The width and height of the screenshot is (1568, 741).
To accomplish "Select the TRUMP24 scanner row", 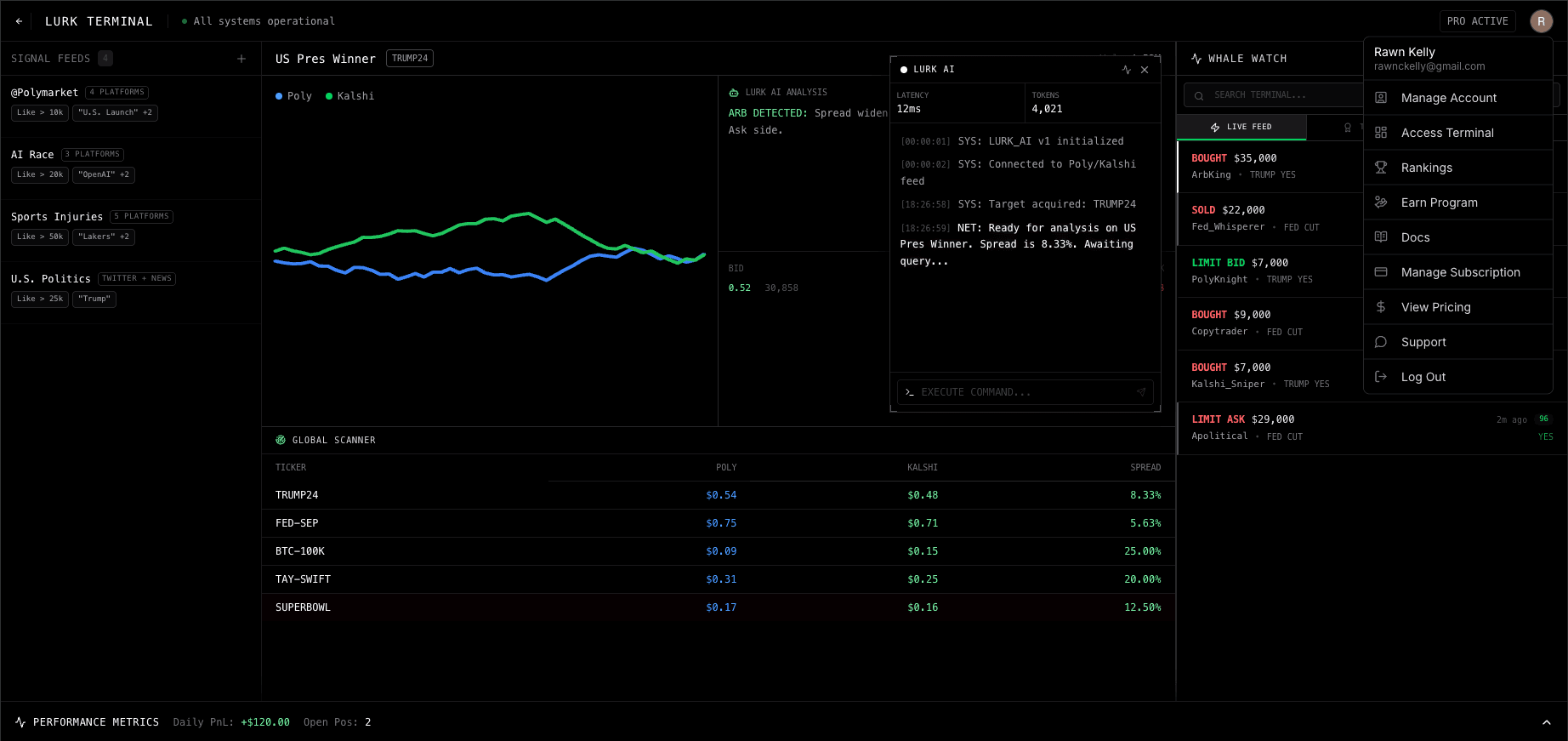I will point(719,495).
